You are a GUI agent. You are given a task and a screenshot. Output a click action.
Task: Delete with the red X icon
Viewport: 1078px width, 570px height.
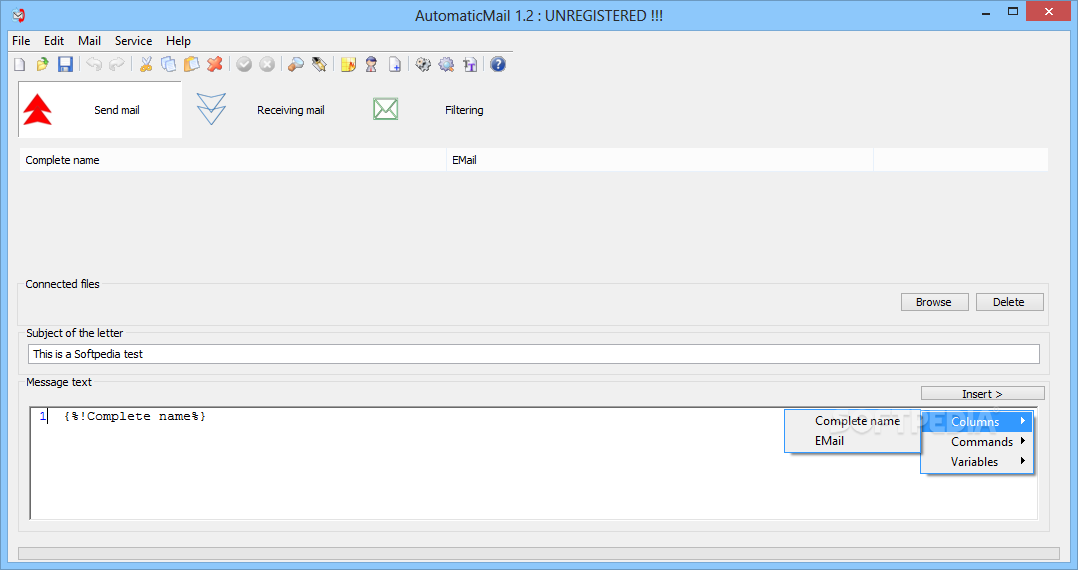(x=214, y=65)
